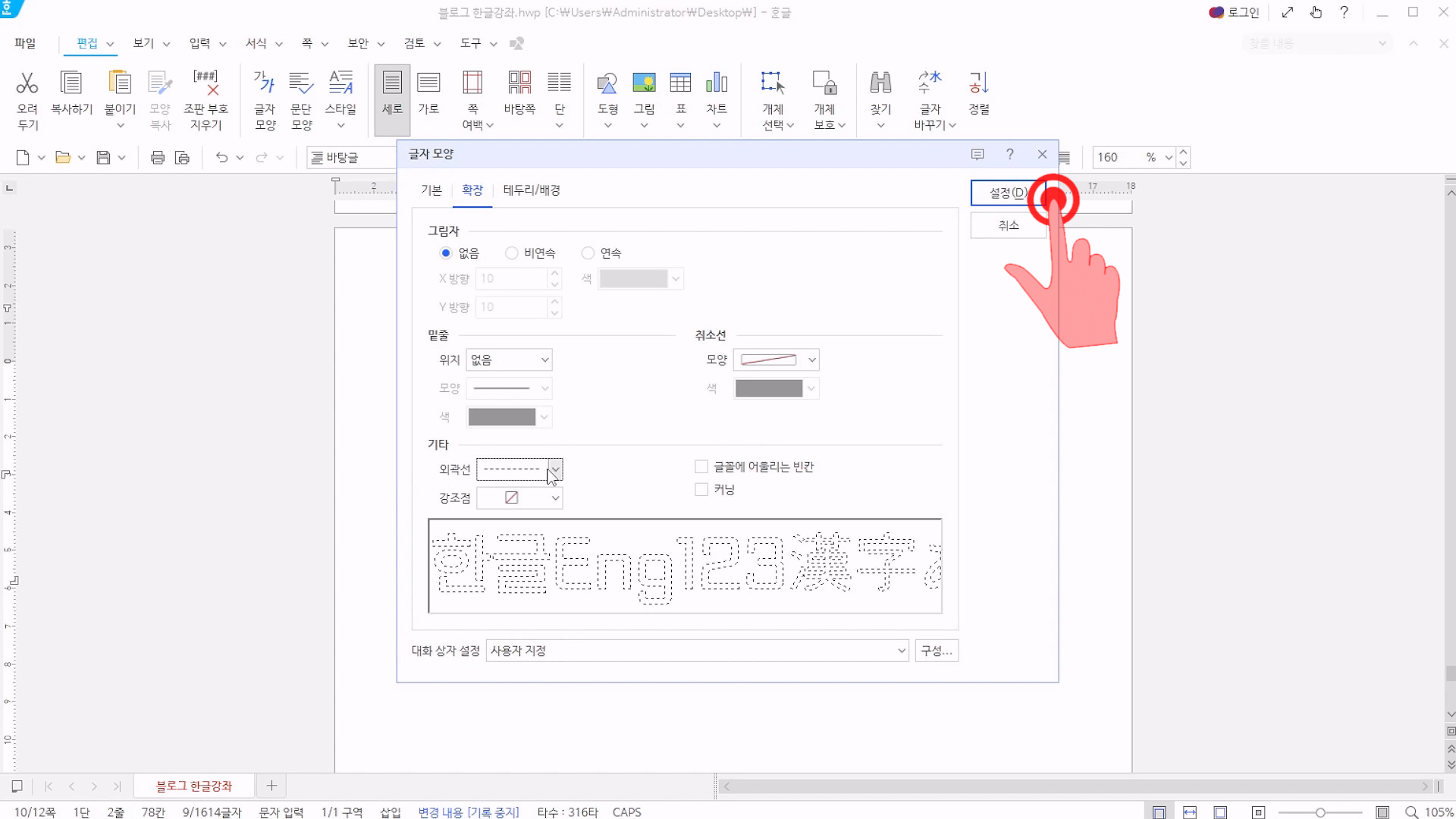
Task: Open the underline 위치 dropdown
Action: pos(509,360)
